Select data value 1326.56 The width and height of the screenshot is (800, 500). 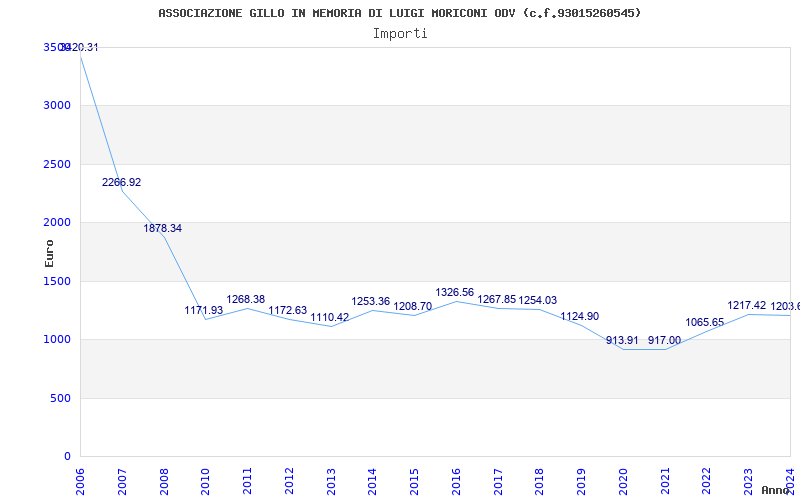pos(455,292)
